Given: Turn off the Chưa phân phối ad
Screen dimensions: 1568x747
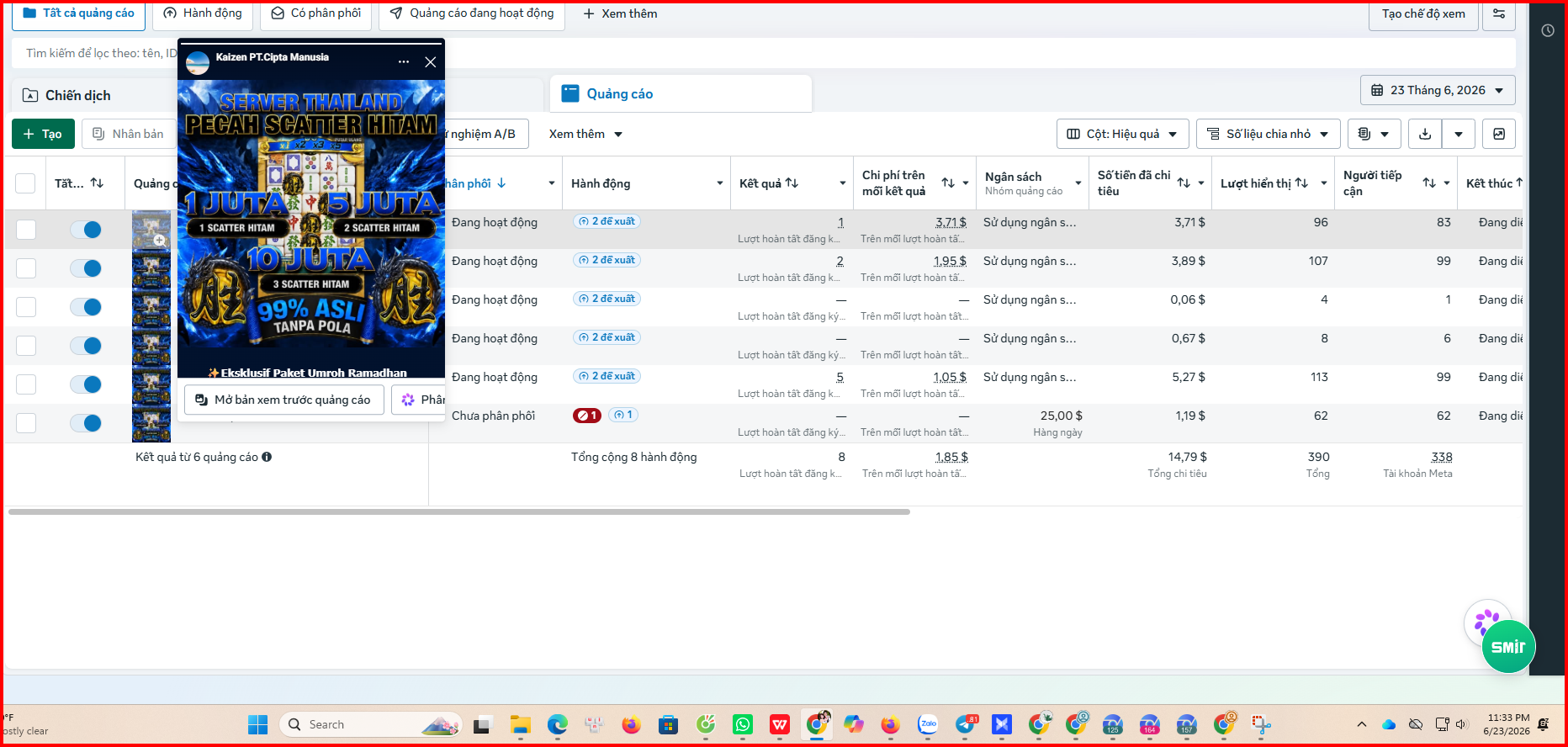Looking at the screenshot, I should pyautogui.click(x=86, y=423).
